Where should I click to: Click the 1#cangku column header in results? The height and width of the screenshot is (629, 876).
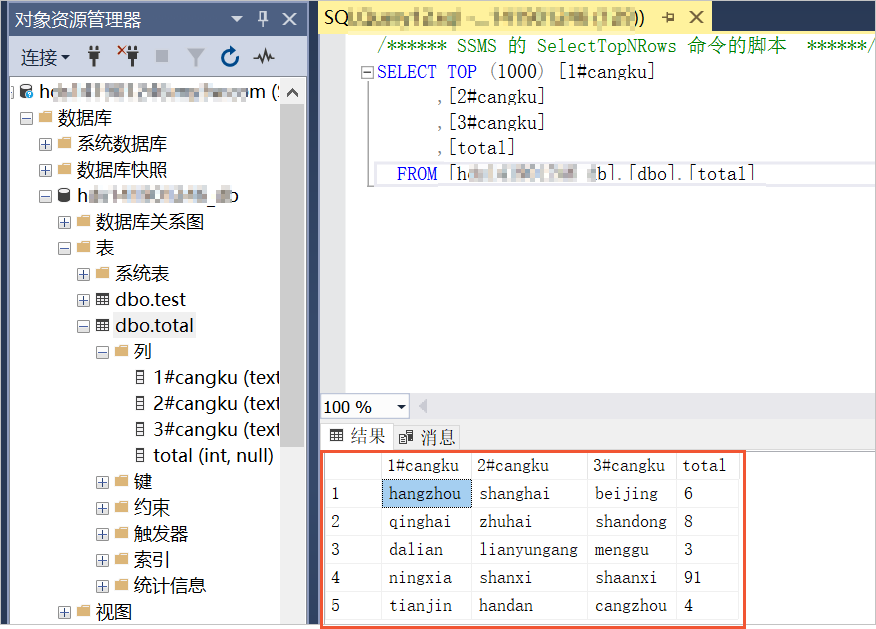pos(424,465)
